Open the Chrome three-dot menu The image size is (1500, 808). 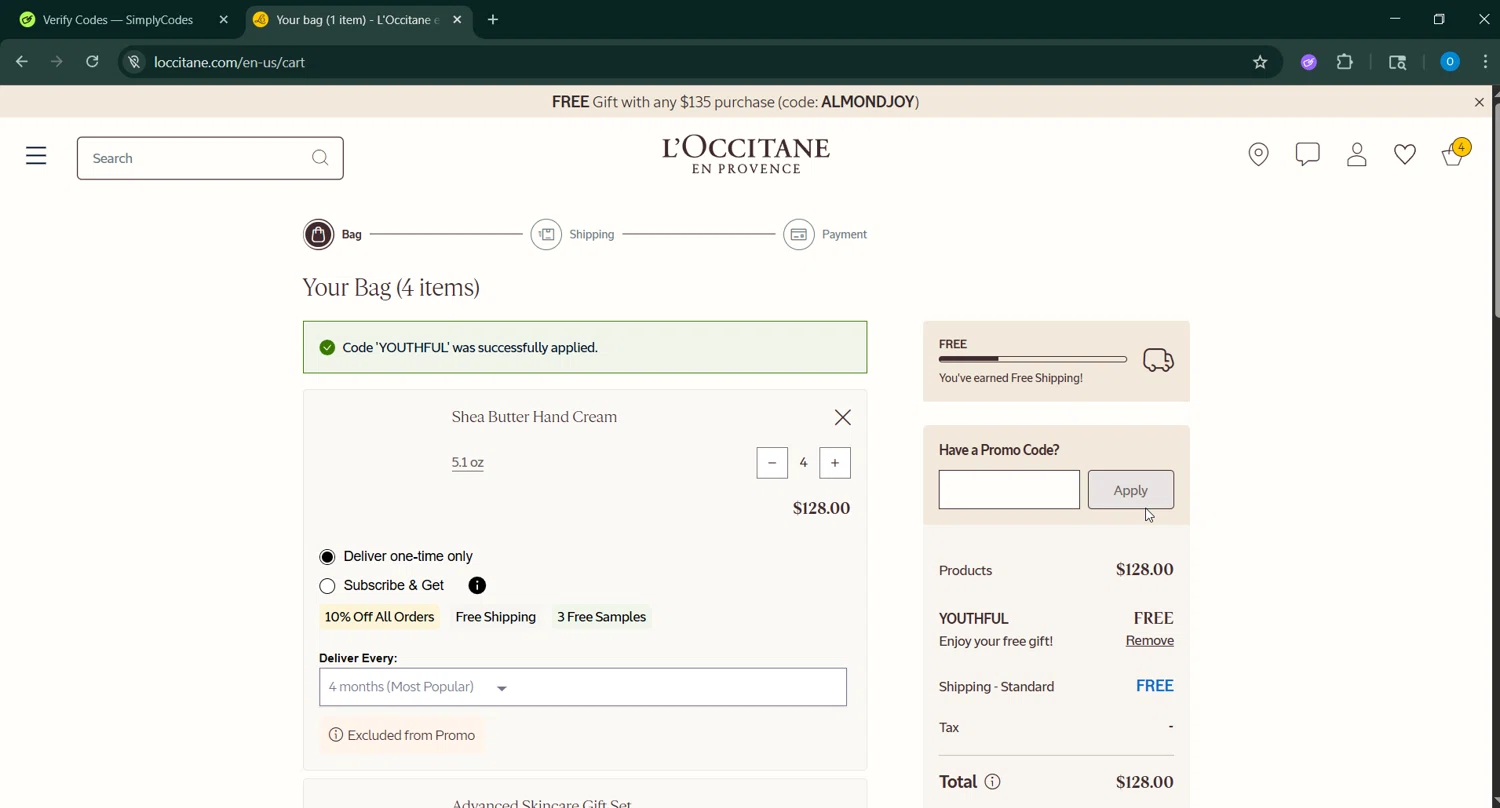(1485, 62)
